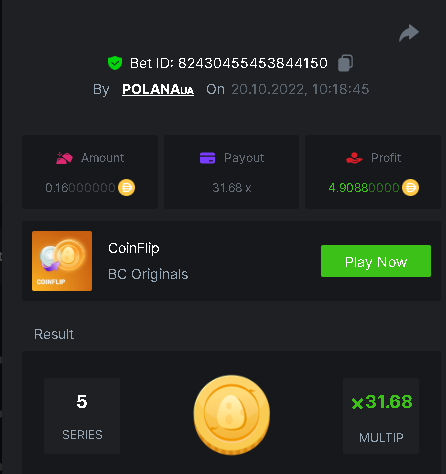
Task: Click the share arrow icon
Action: 409,33
